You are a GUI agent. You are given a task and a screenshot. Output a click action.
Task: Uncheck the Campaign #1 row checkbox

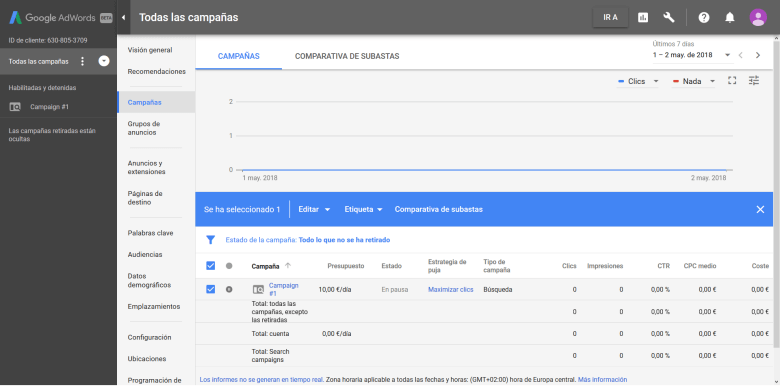pyautogui.click(x=210, y=289)
